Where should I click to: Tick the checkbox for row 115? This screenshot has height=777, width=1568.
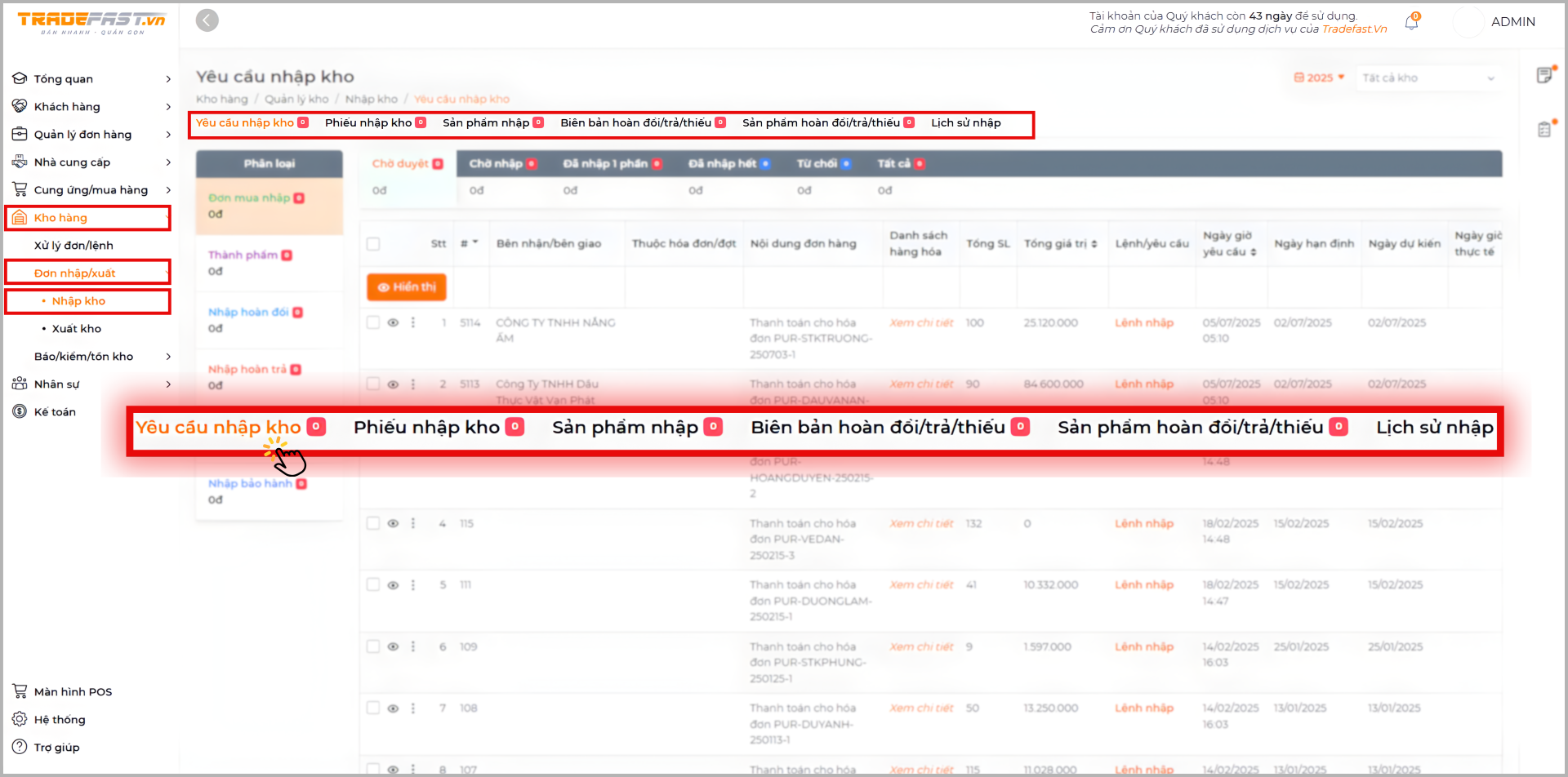pos(373,523)
